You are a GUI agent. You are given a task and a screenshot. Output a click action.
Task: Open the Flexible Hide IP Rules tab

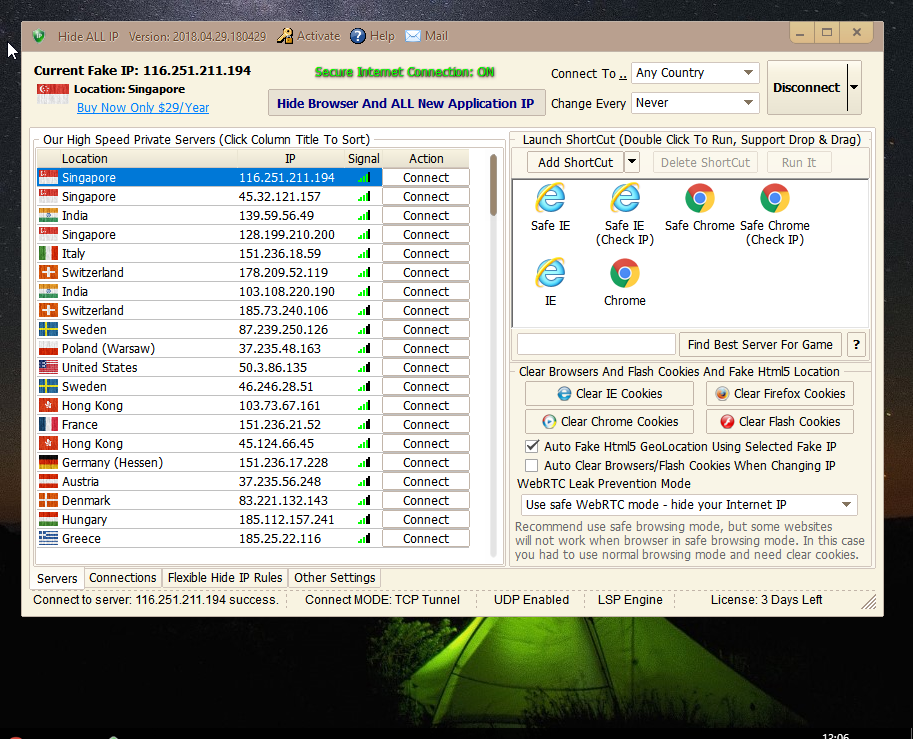225,578
